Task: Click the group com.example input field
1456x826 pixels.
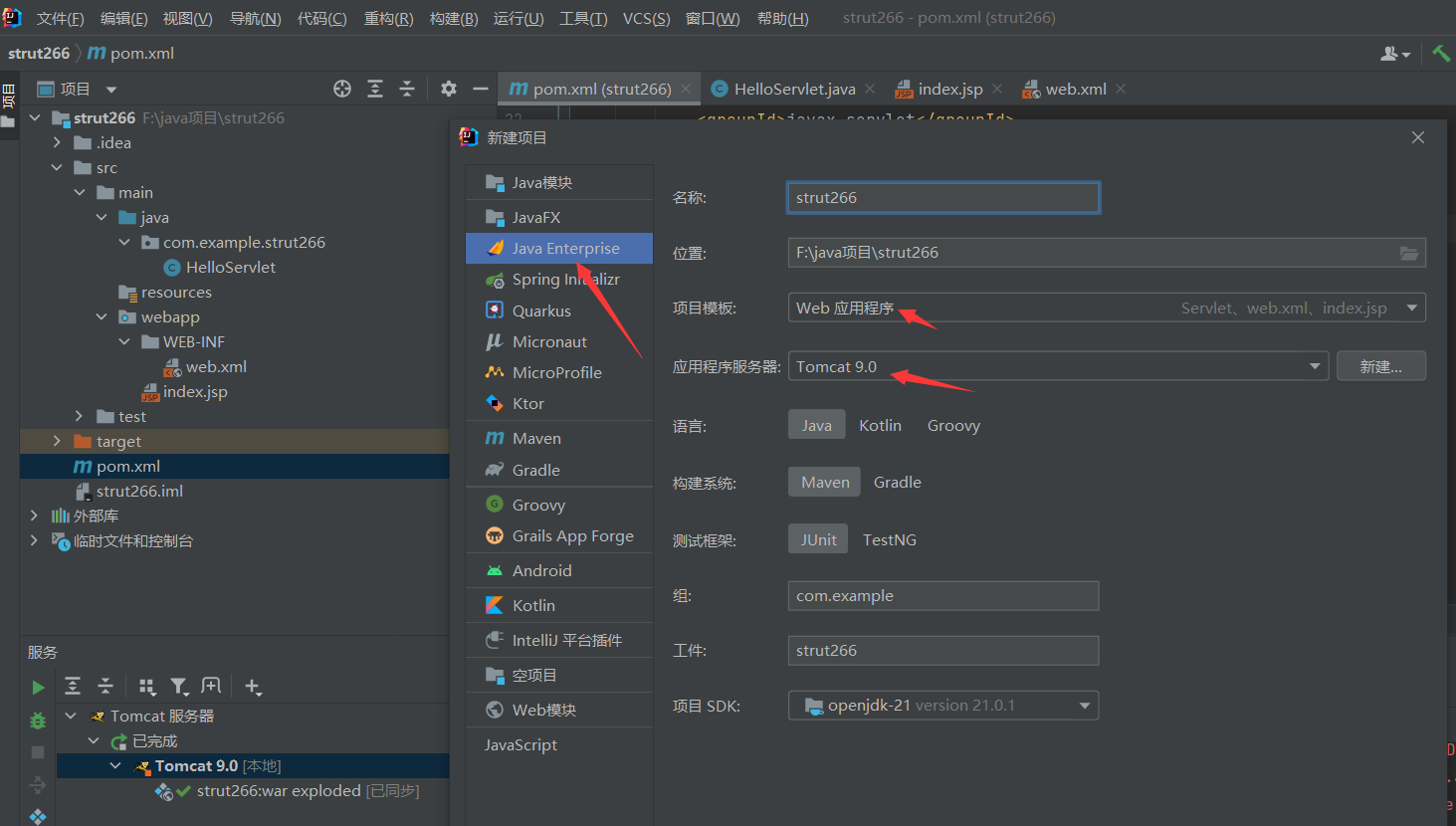Action: 943,596
